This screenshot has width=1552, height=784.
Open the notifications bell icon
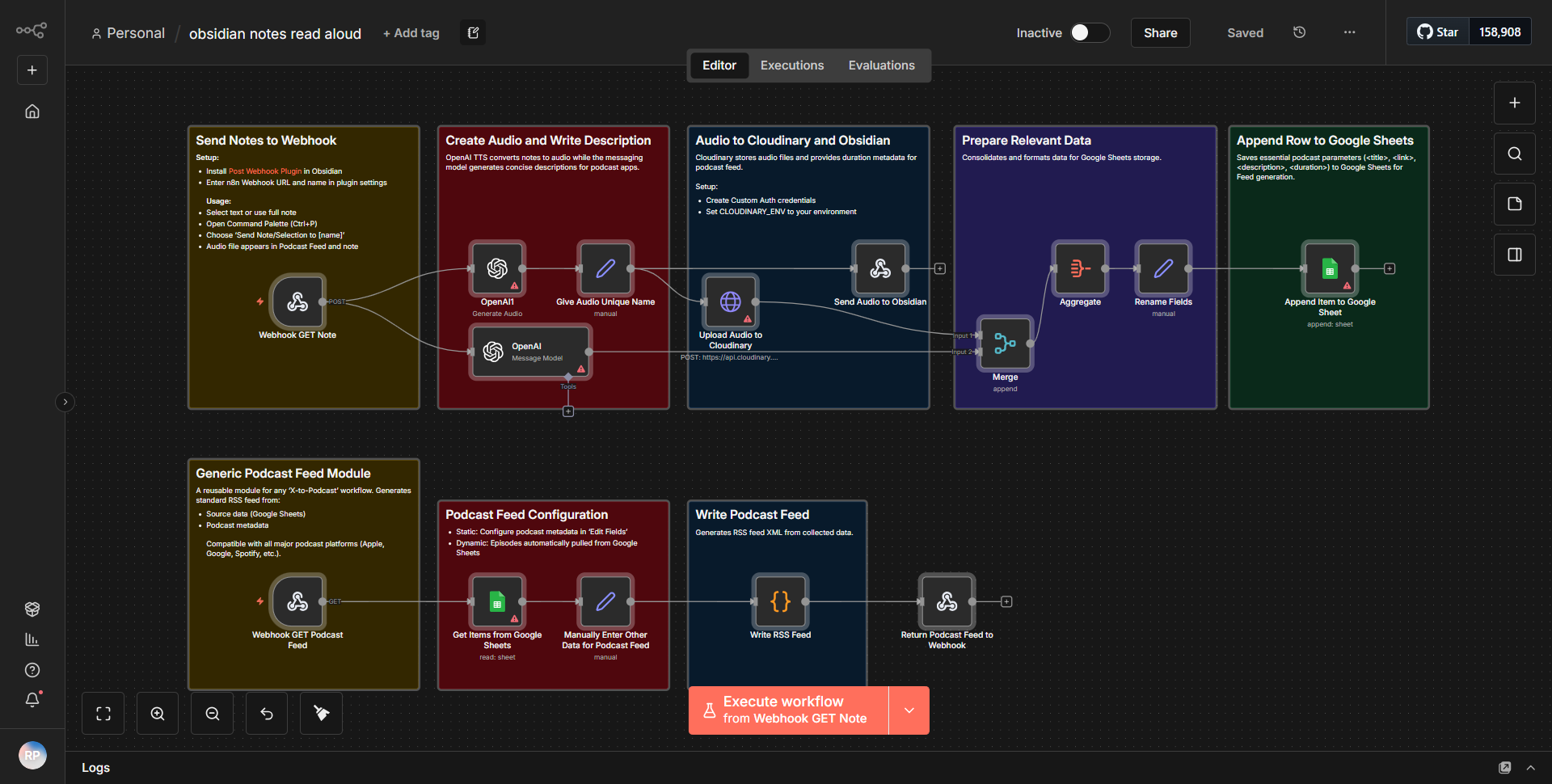[32, 700]
